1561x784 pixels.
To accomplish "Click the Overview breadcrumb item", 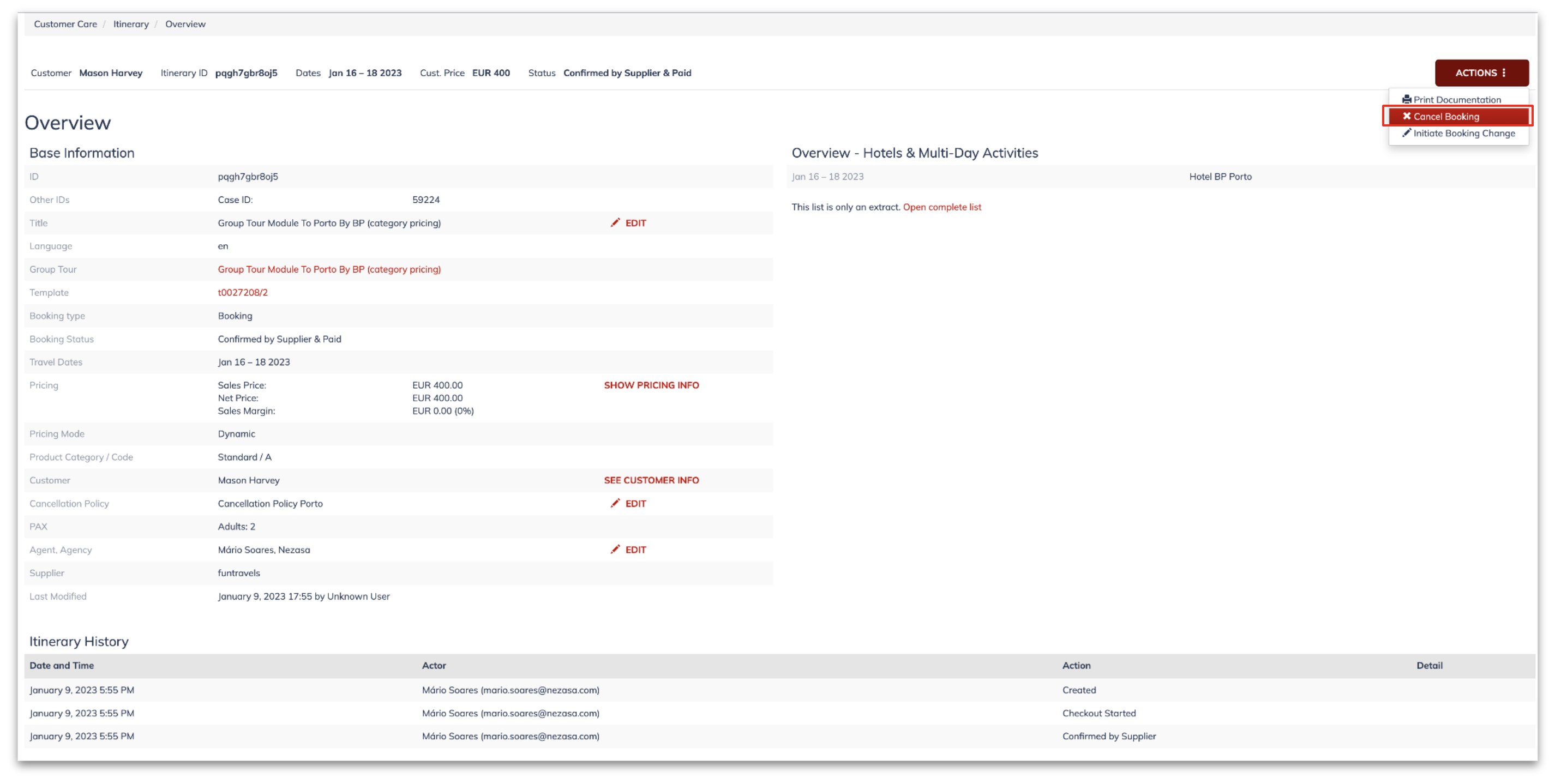I will pos(185,24).
